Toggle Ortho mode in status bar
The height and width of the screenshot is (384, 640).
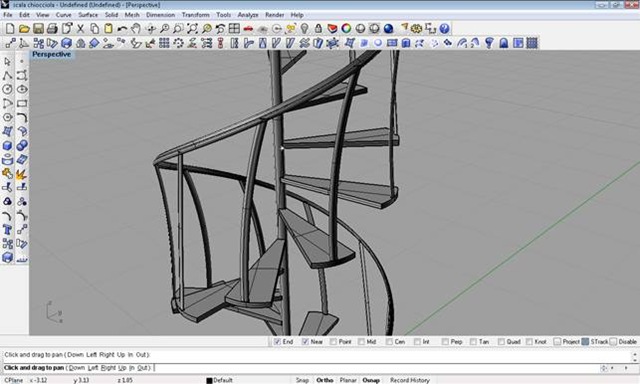[324, 380]
